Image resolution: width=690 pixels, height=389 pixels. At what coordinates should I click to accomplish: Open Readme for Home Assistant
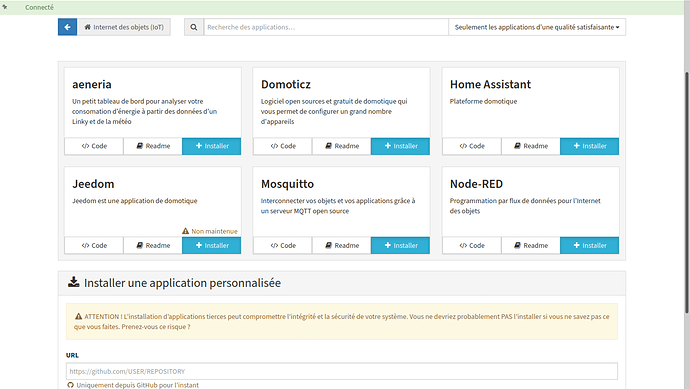coord(531,146)
